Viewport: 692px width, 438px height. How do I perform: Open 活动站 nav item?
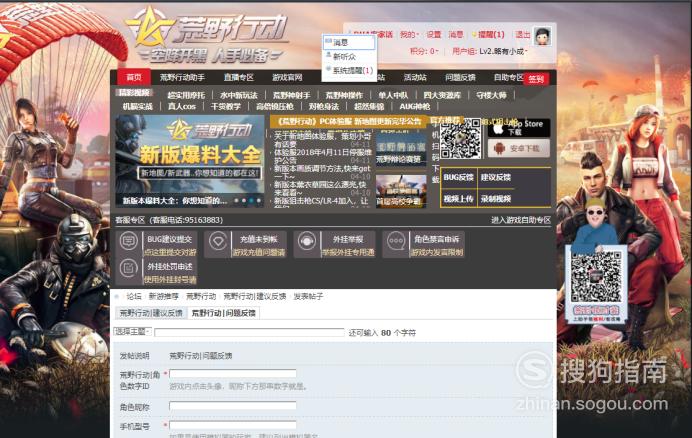[415, 78]
